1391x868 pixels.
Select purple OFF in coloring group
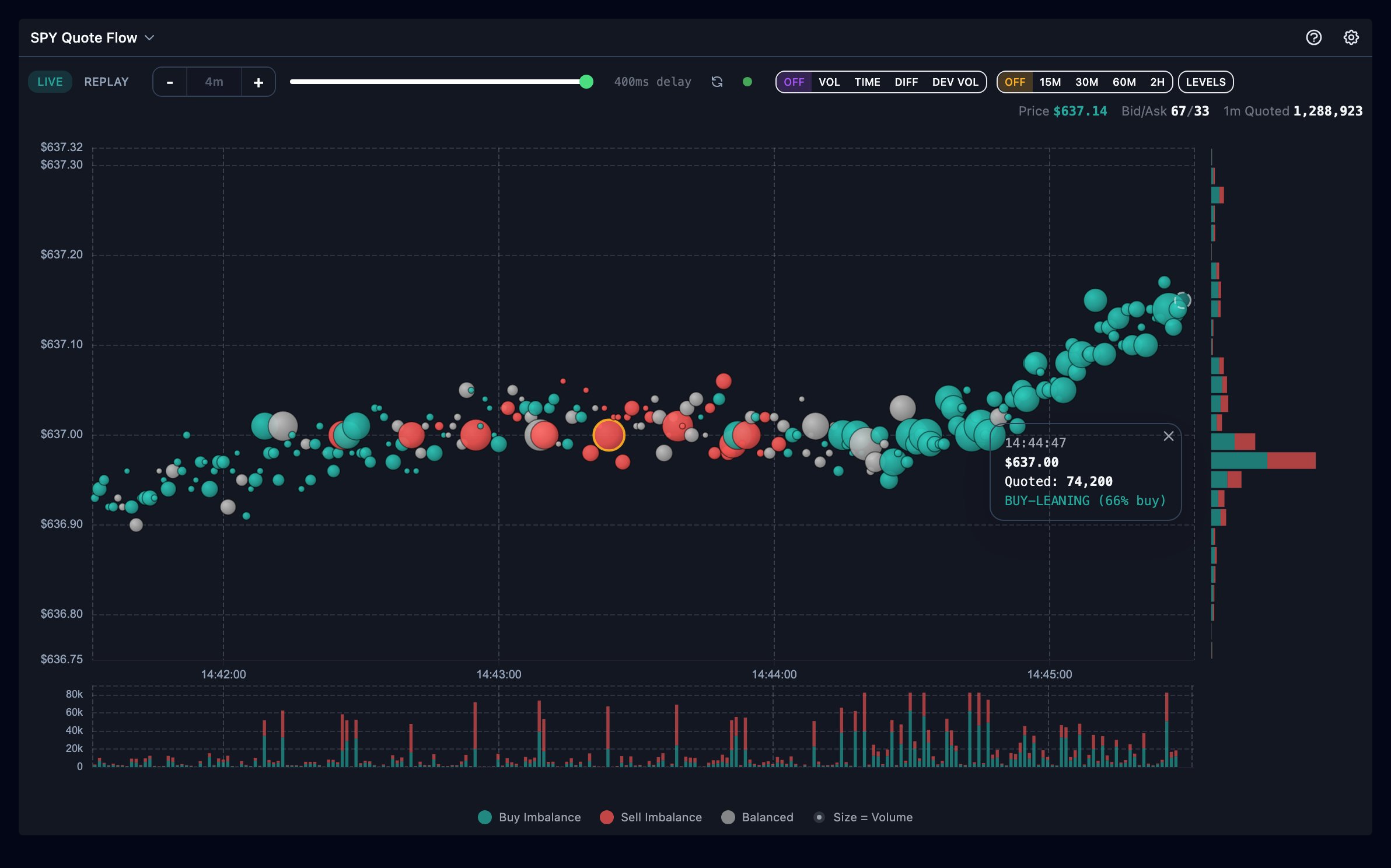click(794, 82)
